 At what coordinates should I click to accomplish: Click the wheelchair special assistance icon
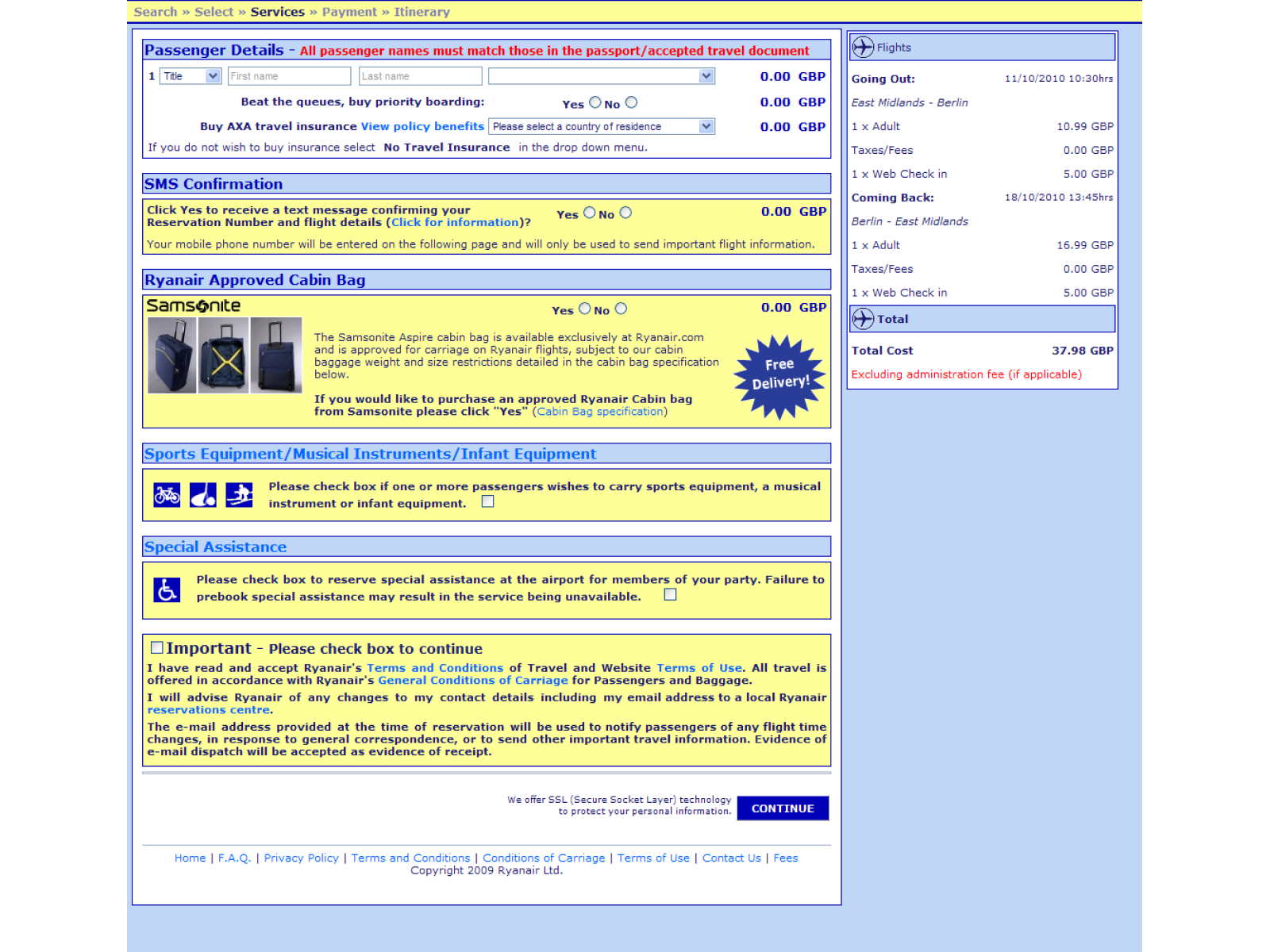click(x=167, y=589)
